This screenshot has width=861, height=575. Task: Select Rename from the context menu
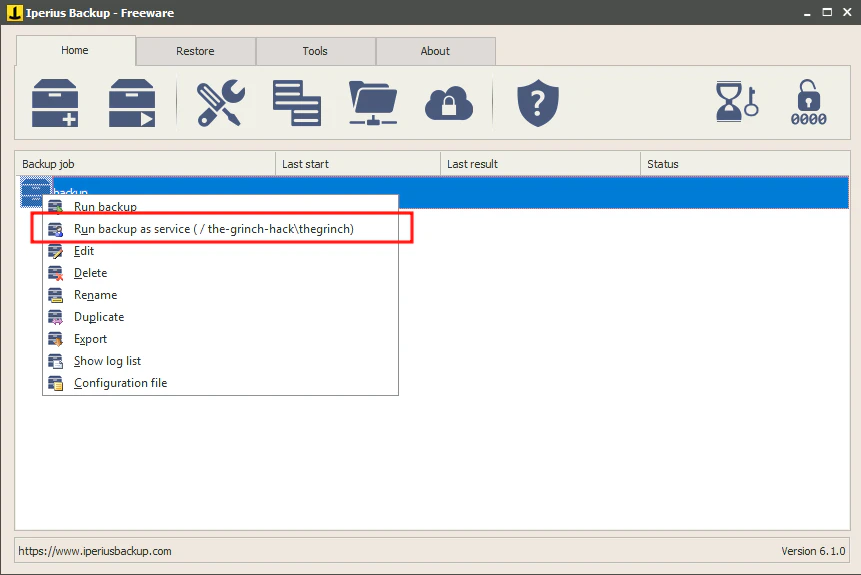220,295
